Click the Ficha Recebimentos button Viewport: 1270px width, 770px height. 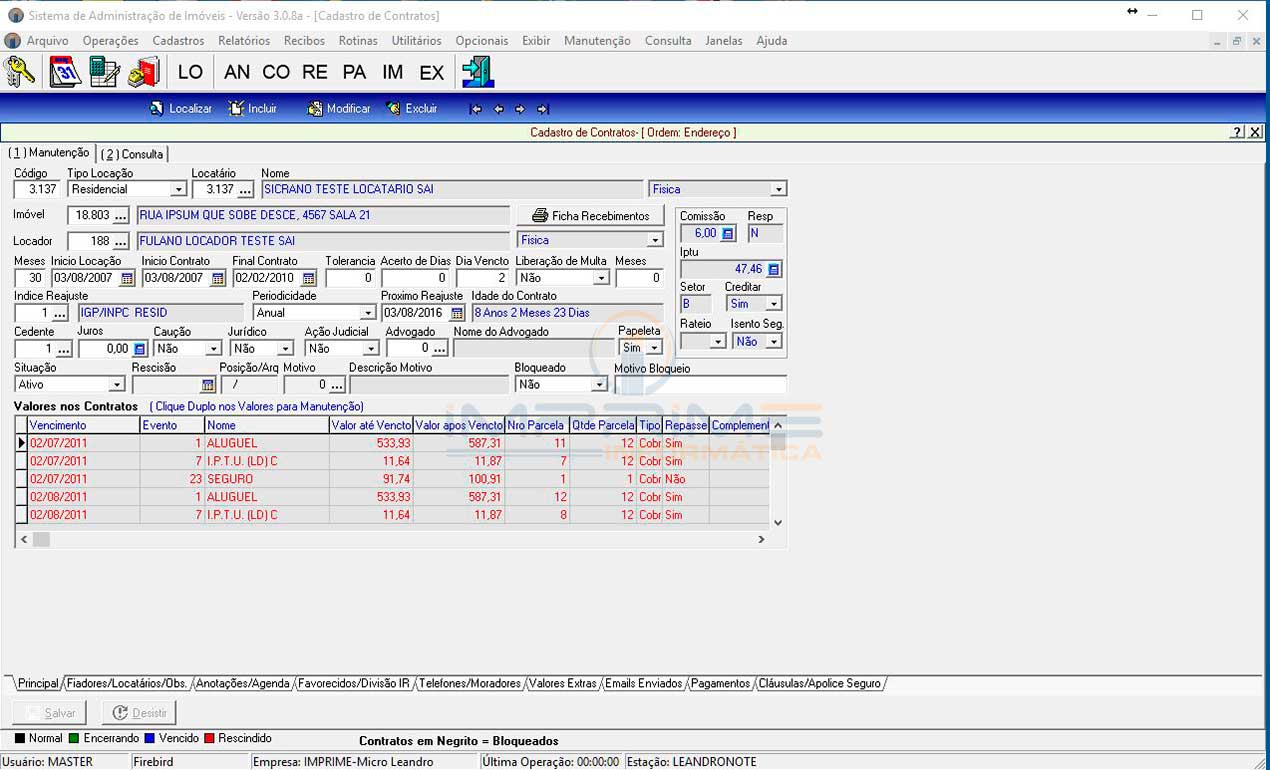click(590, 216)
